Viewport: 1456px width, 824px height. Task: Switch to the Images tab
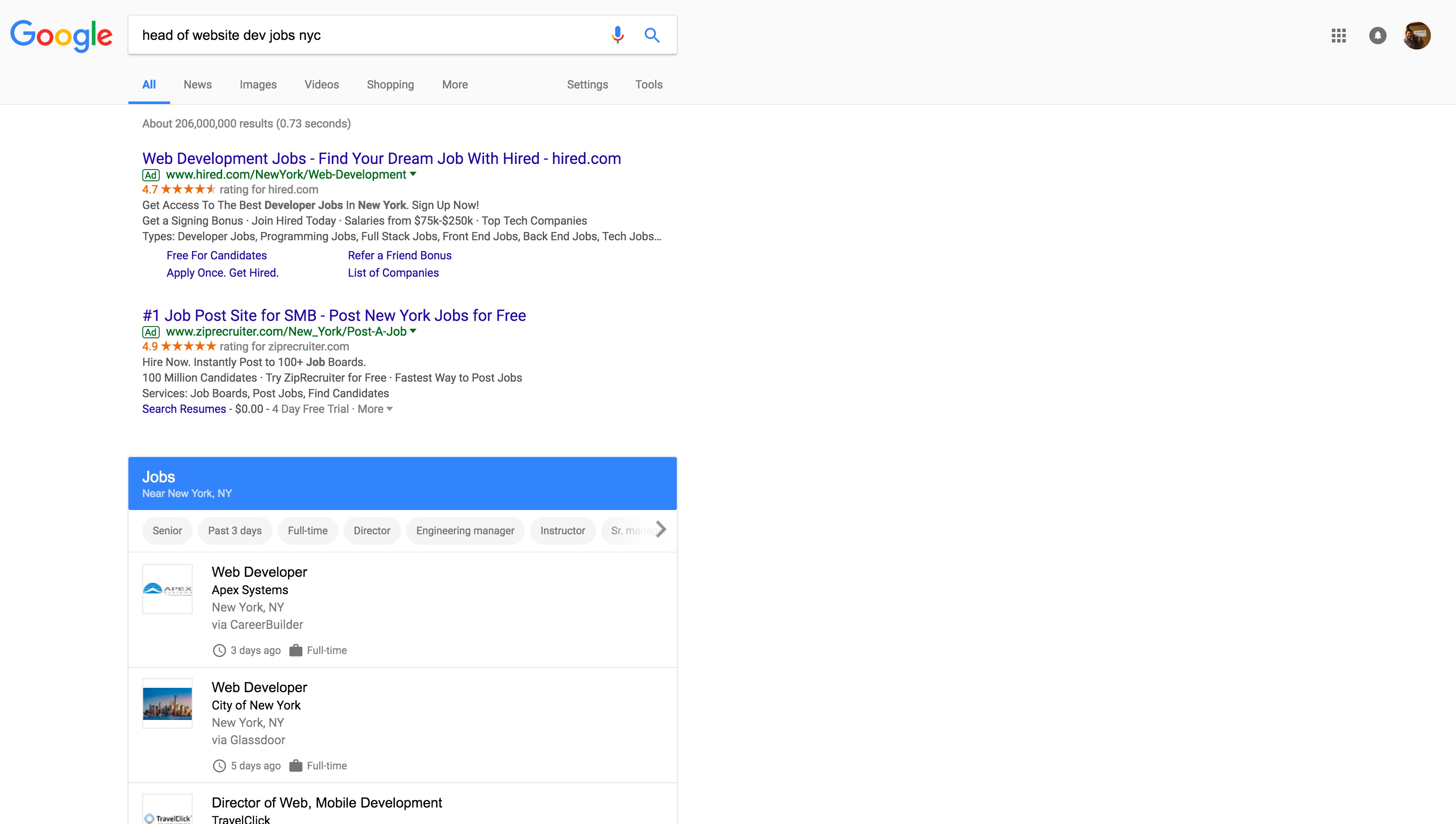(x=258, y=85)
